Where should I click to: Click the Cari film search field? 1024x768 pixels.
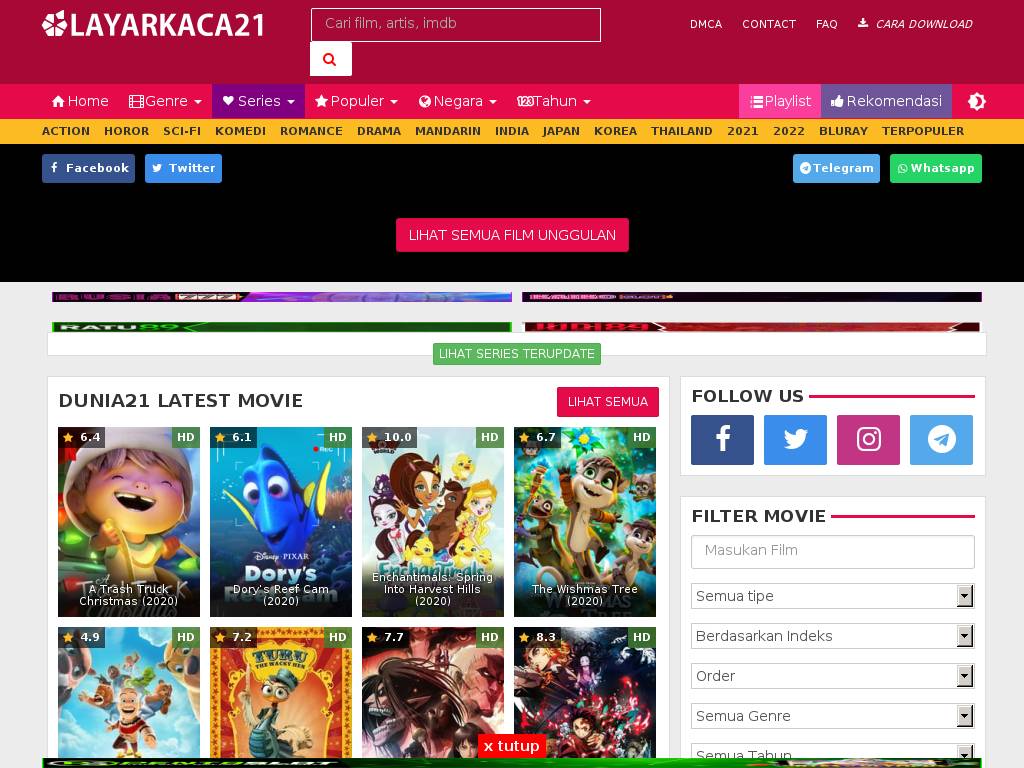coord(455,24)
